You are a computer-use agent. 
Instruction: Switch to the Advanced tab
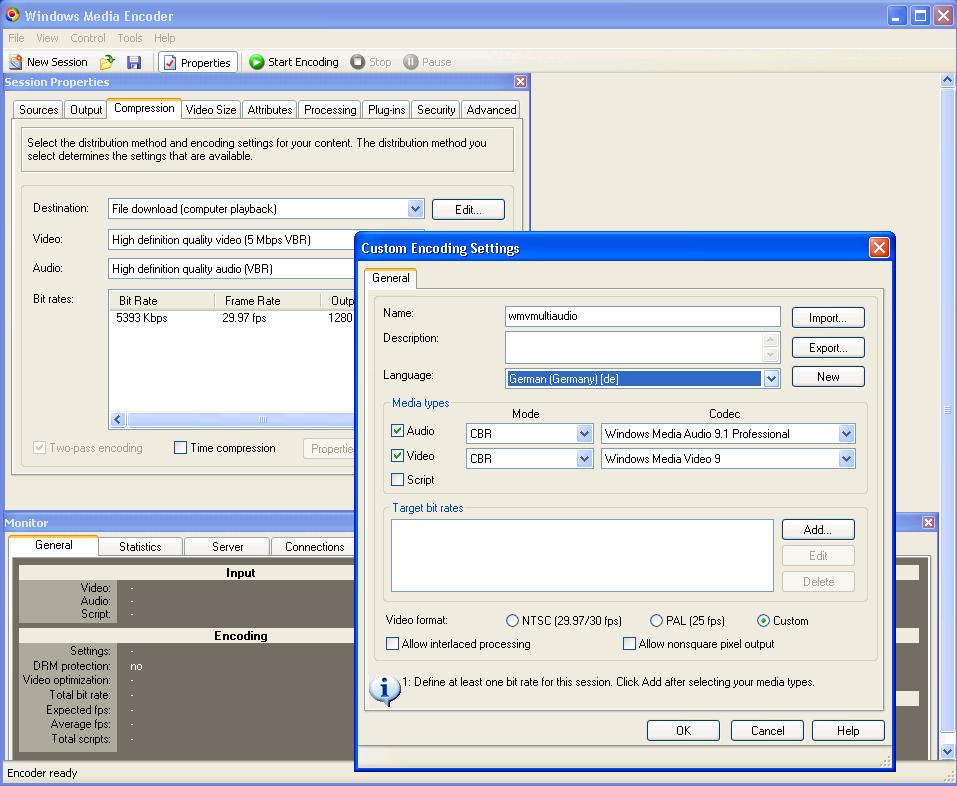point(491,110)
